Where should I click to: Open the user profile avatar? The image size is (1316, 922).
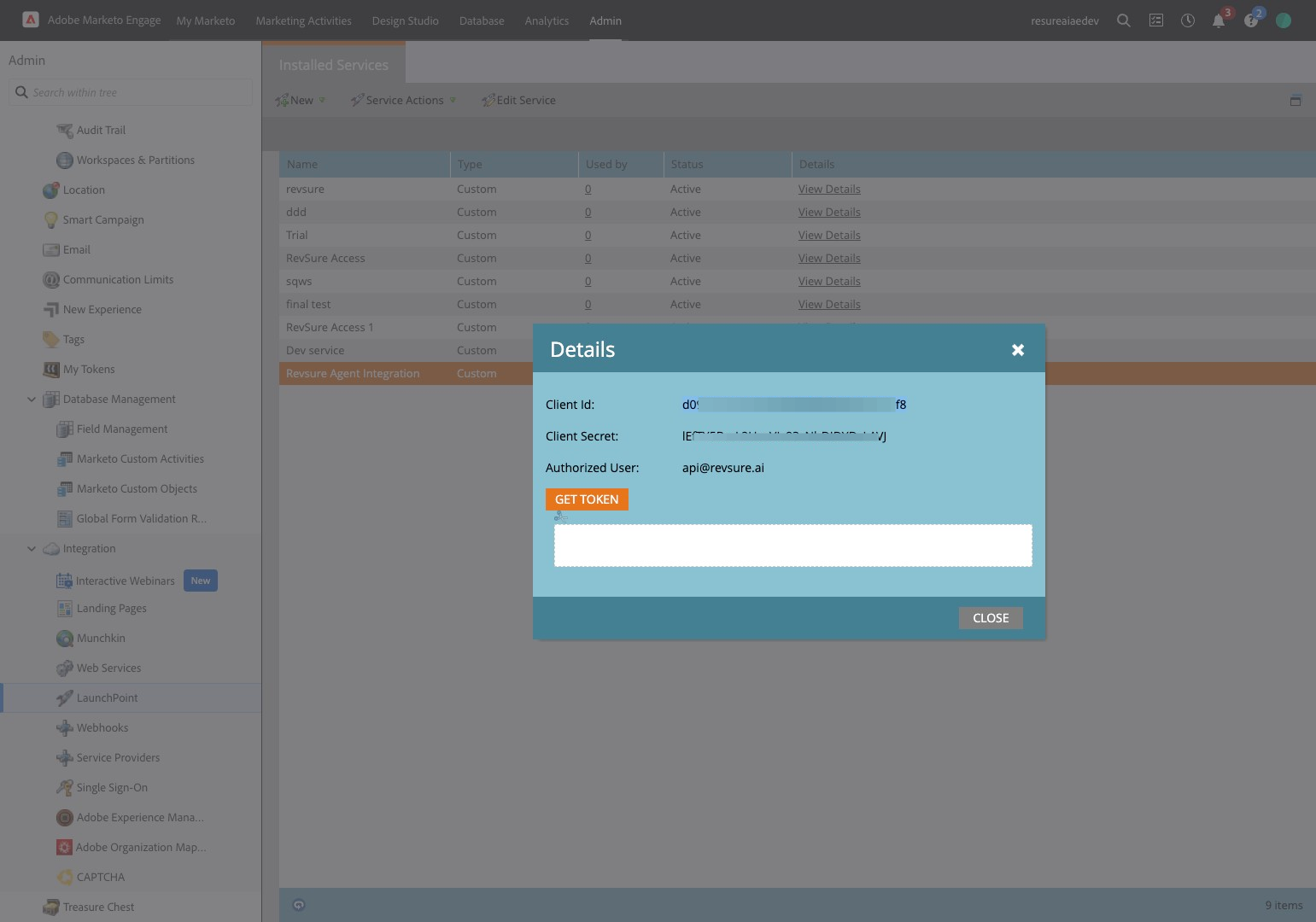pyautogui.click(x=1284, y=20)
